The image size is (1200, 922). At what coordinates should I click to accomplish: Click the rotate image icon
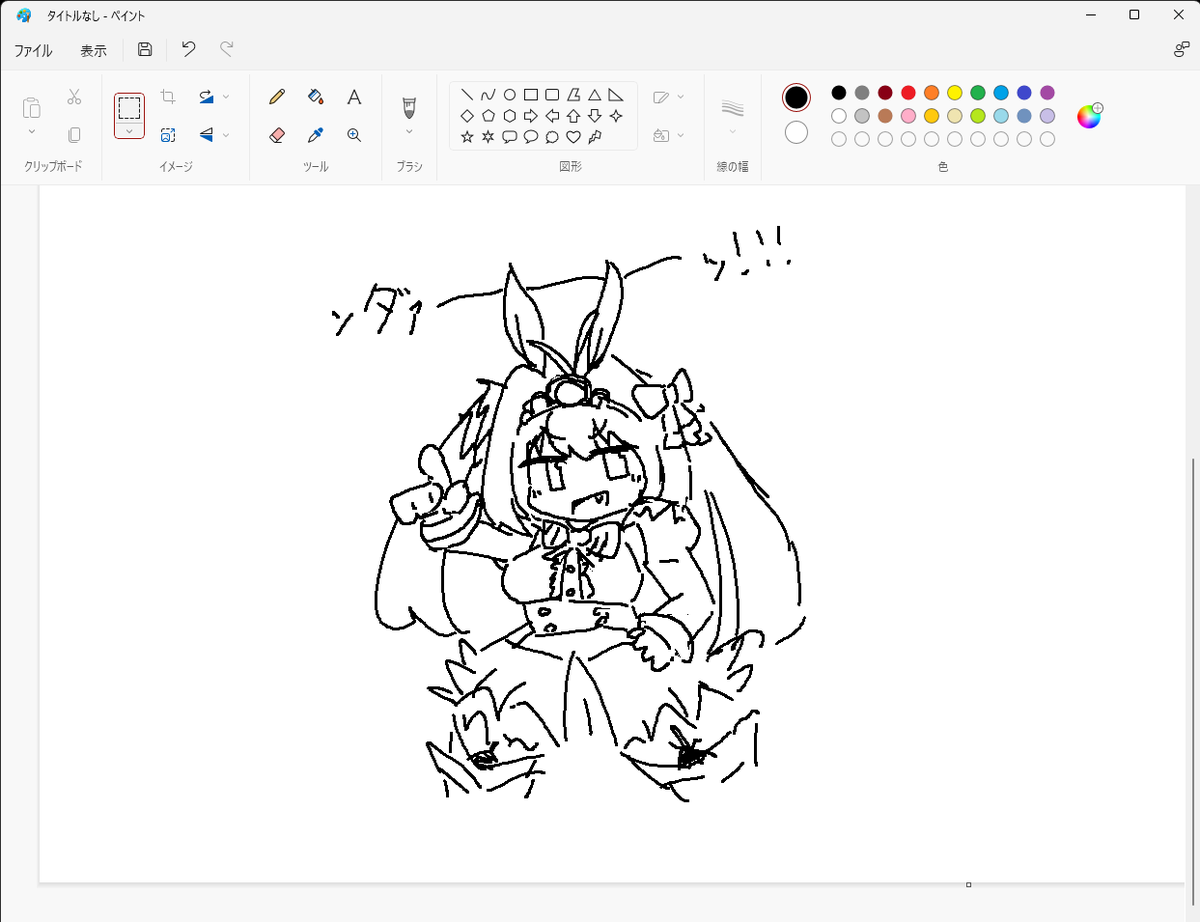[206, 97]
